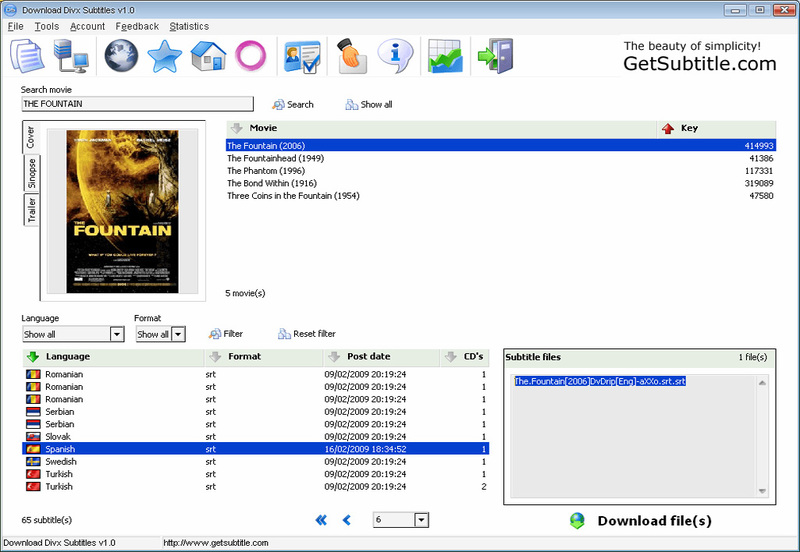Click The Fountain movie poster thumbnail
The image size is (800, 552).
(x=122, y=212)
